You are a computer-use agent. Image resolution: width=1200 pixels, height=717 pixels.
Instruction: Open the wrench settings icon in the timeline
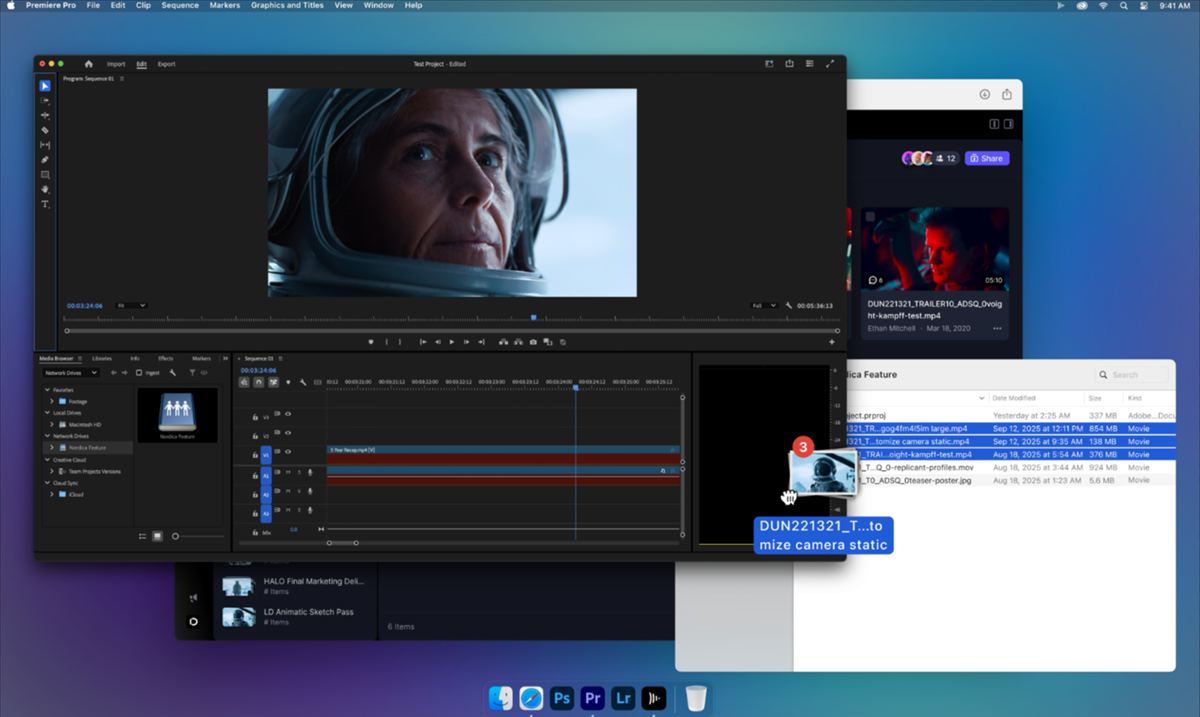(x=304, y=382)
